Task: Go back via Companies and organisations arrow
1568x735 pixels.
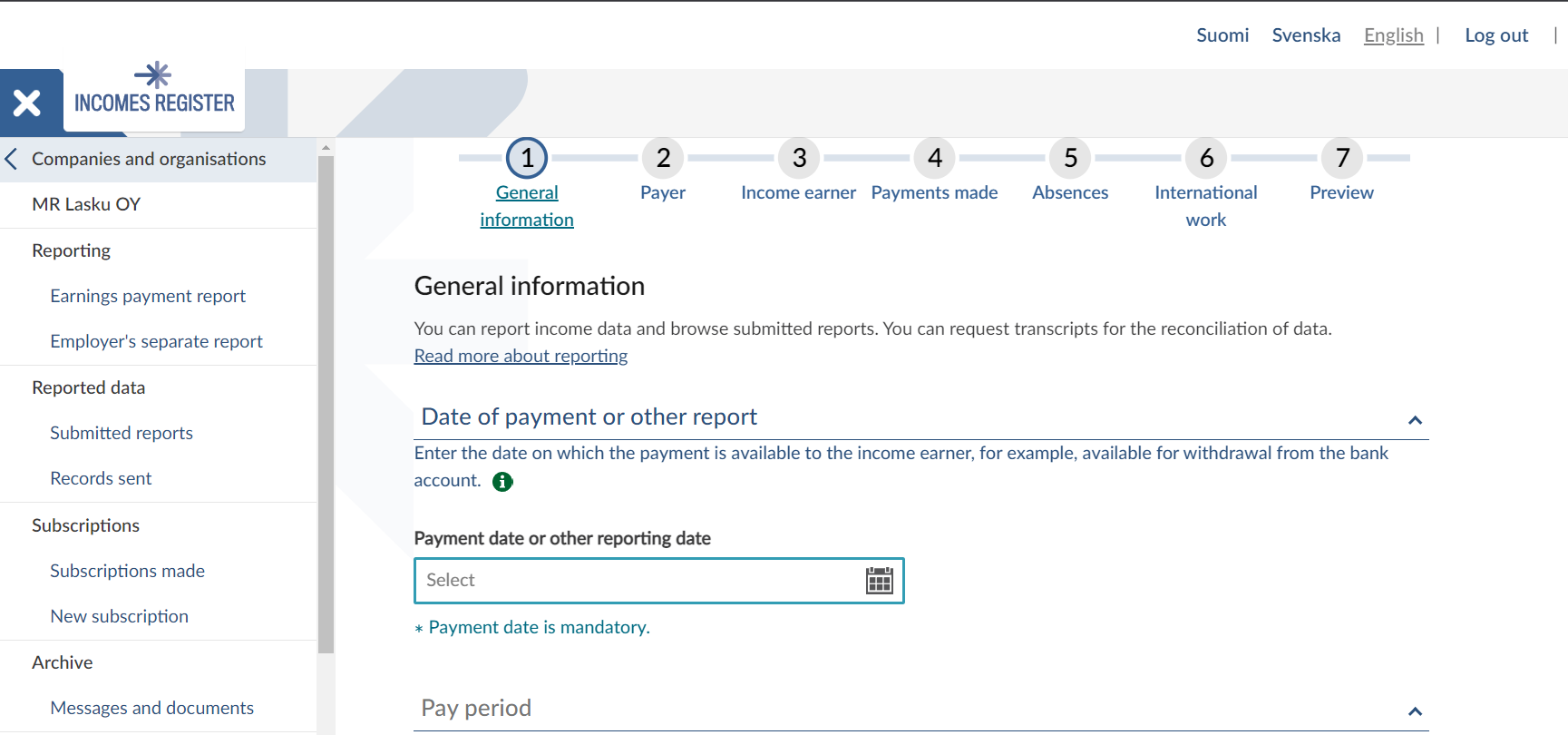Action: point(12,160)
